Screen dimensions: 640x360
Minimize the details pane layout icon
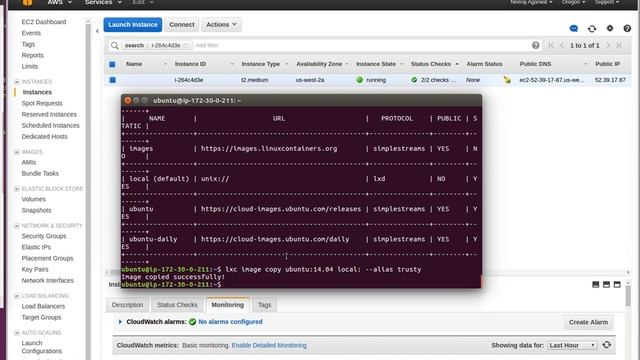596,284
